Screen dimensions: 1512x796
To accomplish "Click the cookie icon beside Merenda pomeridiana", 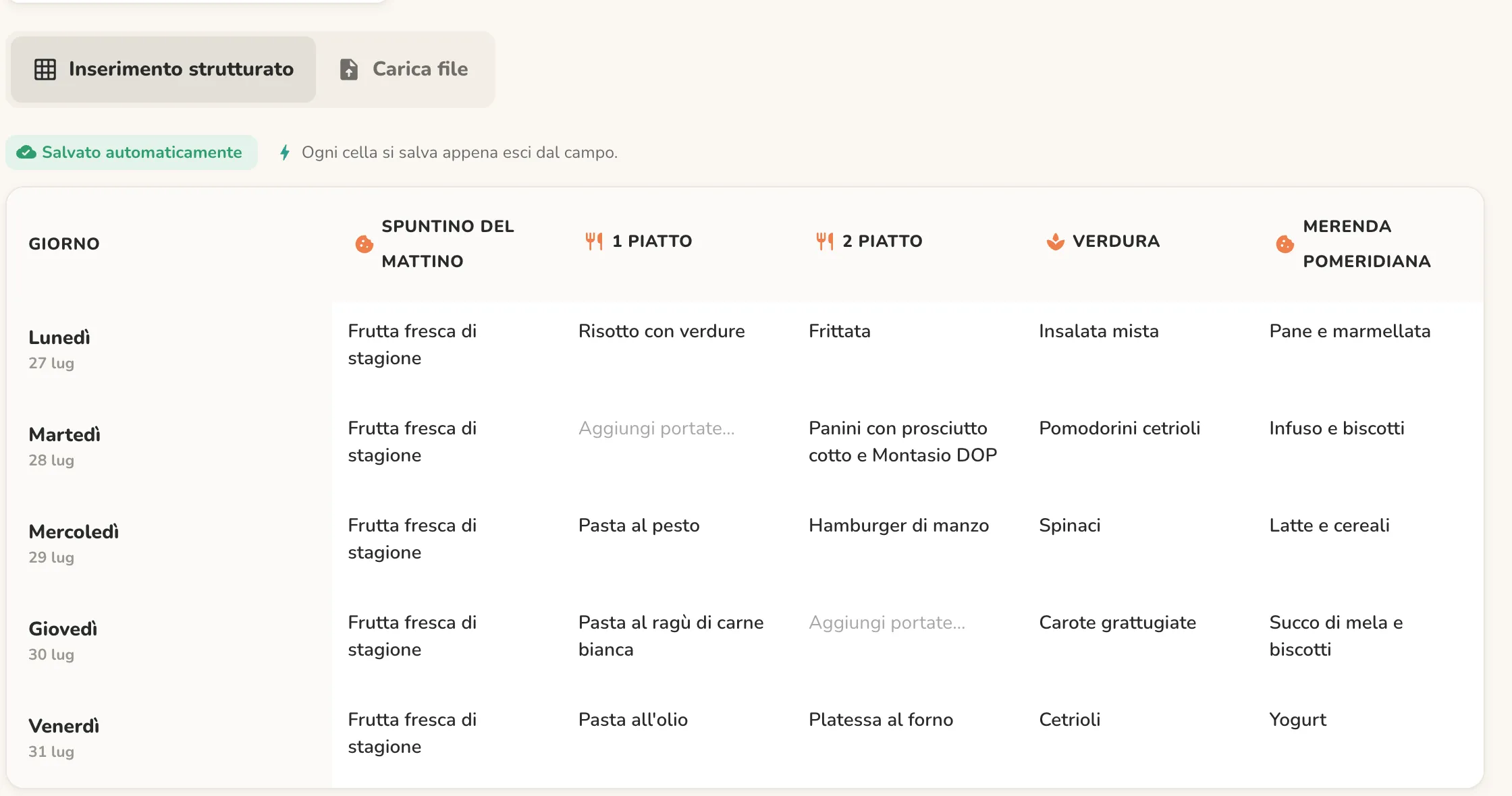I will [x=1285, y=244].
